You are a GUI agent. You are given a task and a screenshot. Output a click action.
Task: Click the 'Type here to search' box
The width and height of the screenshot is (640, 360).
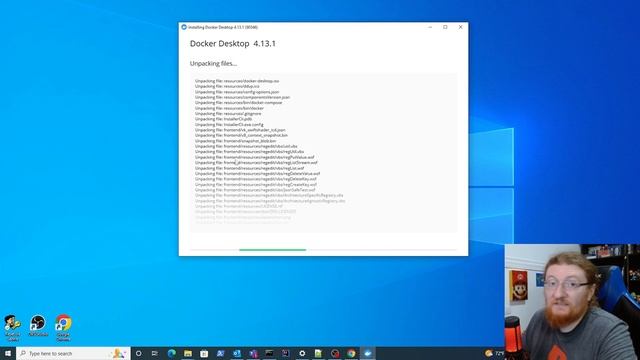[73, 353]
